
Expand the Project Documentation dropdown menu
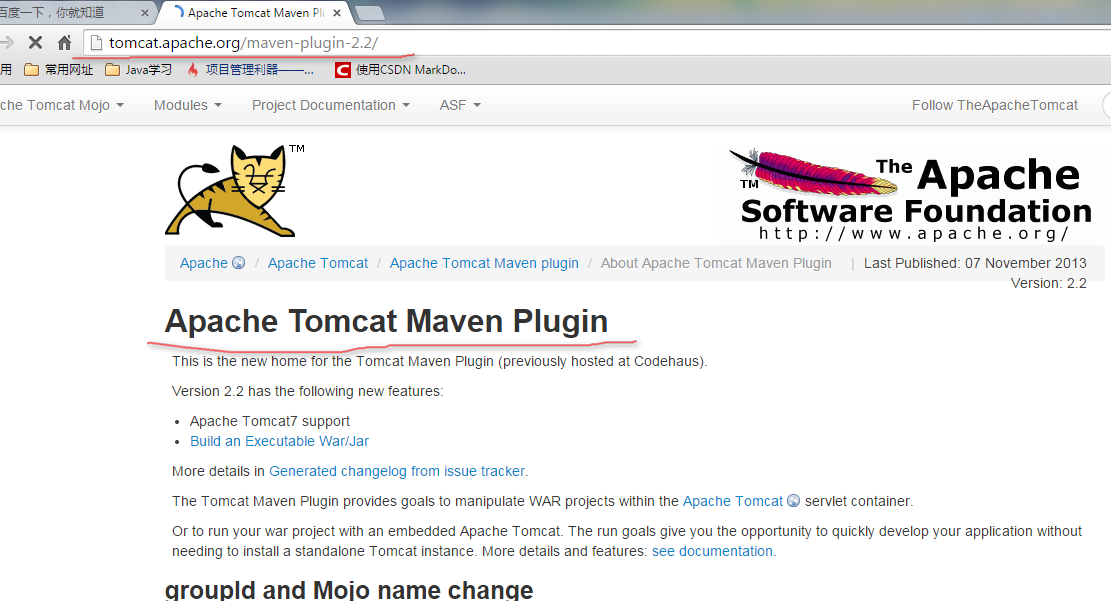coord(331,105)
